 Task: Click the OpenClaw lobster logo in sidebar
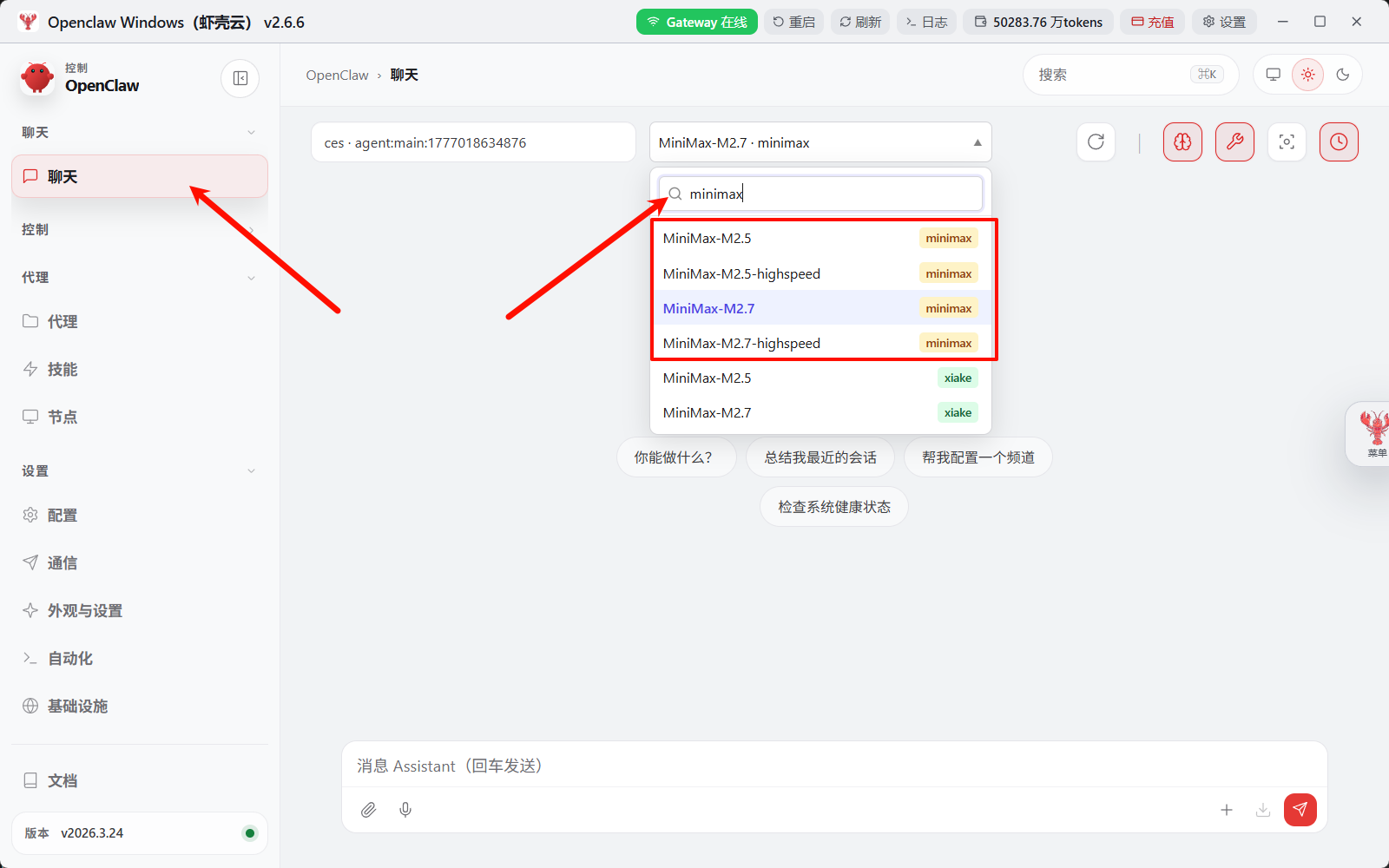click(37, 78)
